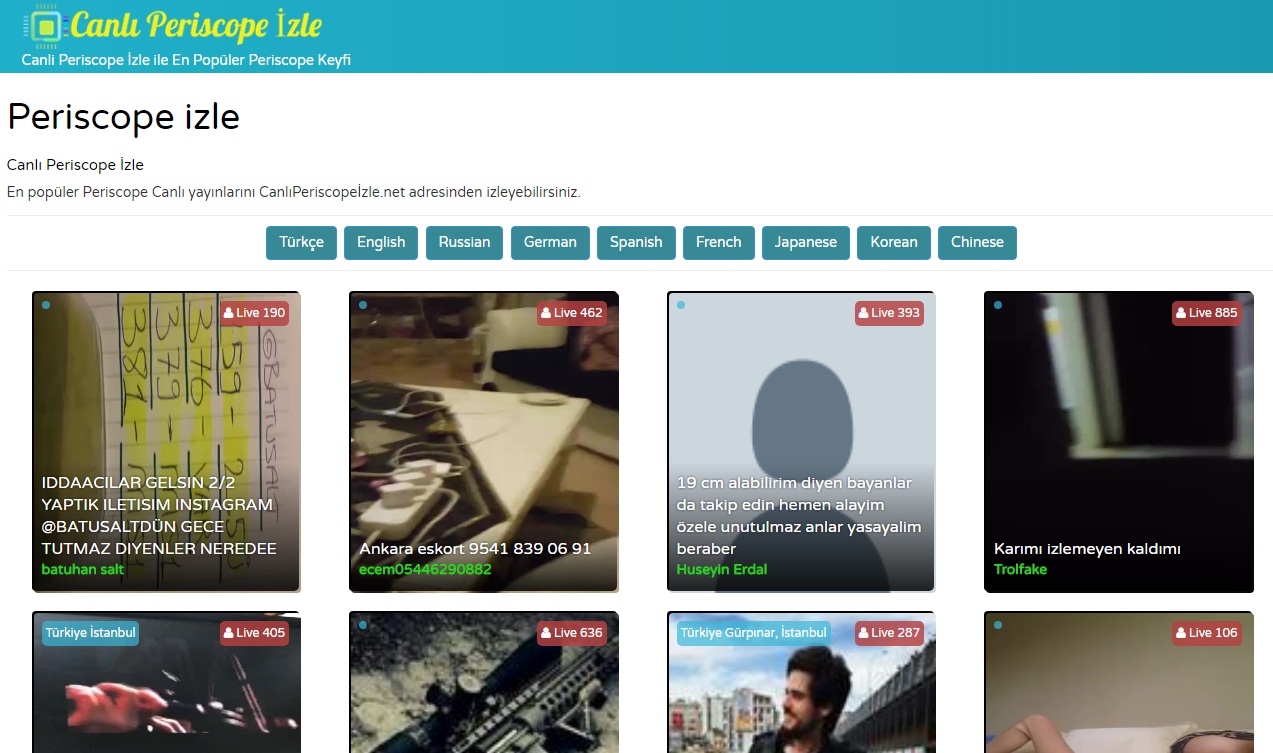This screenshot has width=1273, height=753.
Task: Open the Live 106 stream thumbnail
Action: [1118, 682]
